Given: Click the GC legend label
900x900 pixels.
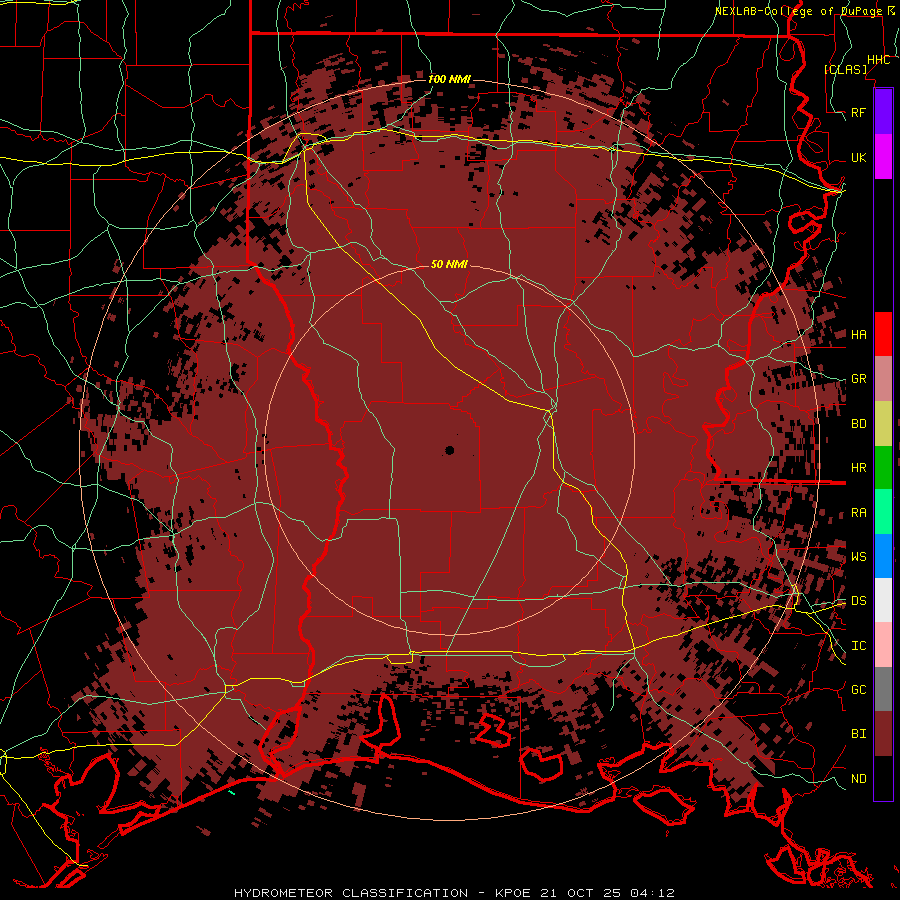Looking at the screenshot, I should 859,690.
